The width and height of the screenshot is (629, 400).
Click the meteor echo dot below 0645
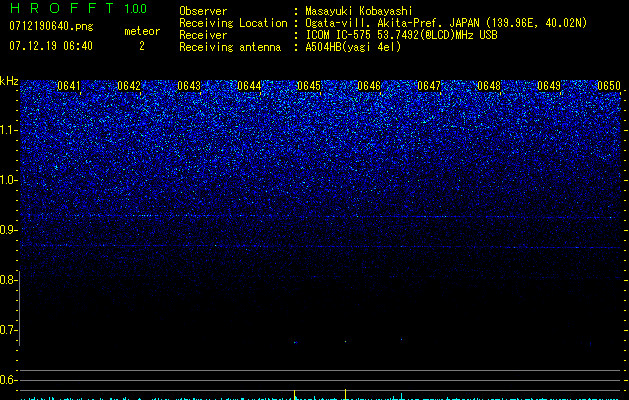295,342
